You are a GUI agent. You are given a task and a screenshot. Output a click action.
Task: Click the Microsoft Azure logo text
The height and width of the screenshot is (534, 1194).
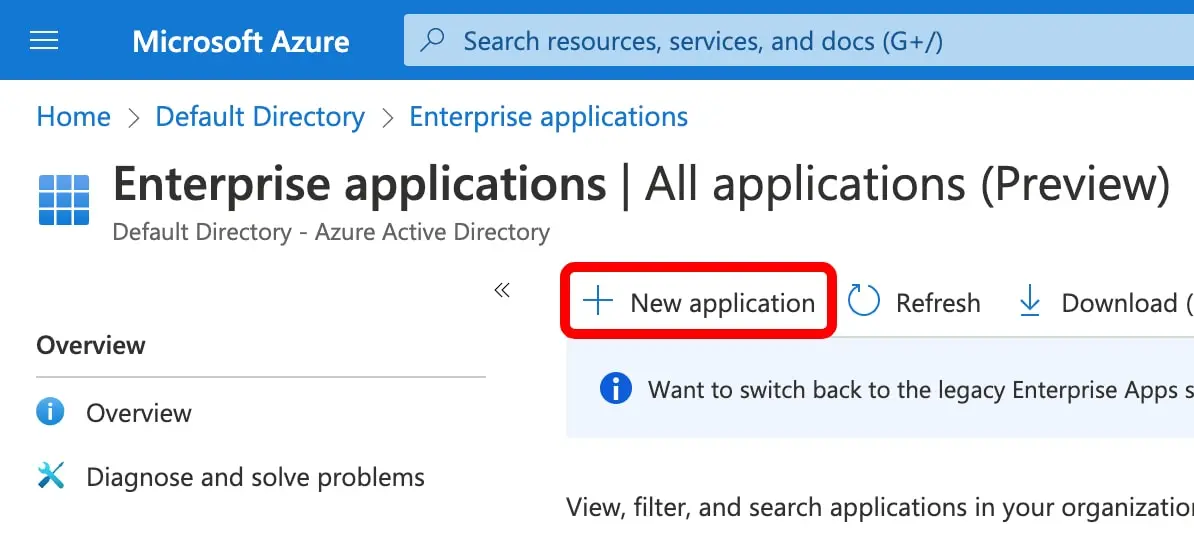[x=241, y=41]
